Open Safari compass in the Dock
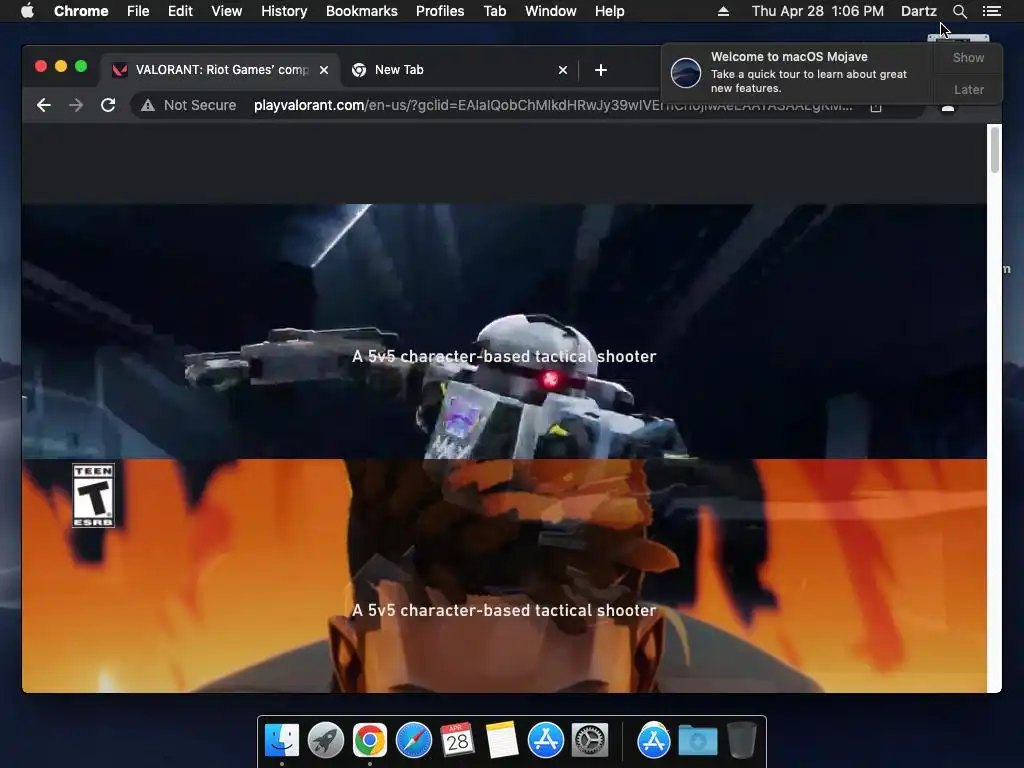Viewport: 1024px width, 768px height. click(x=414, y=740)
